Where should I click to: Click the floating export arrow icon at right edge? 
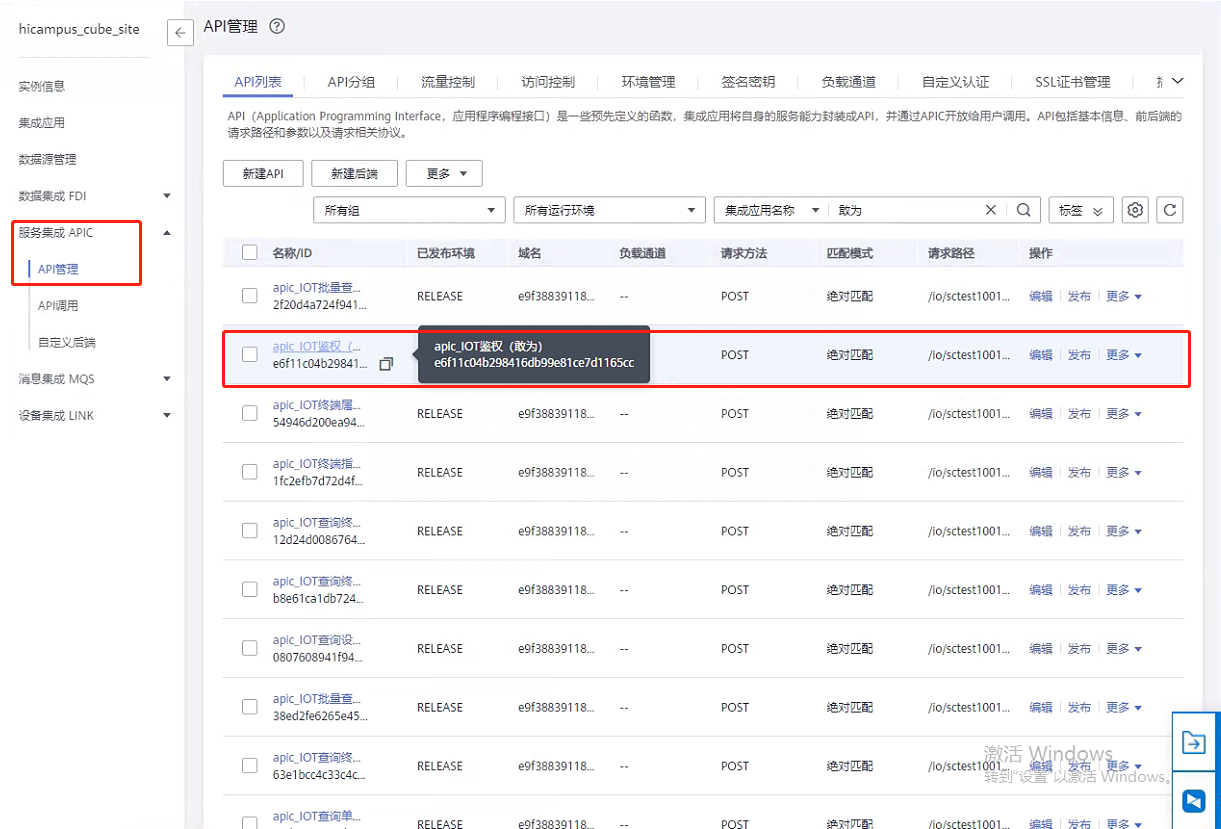coord(1194,742)
